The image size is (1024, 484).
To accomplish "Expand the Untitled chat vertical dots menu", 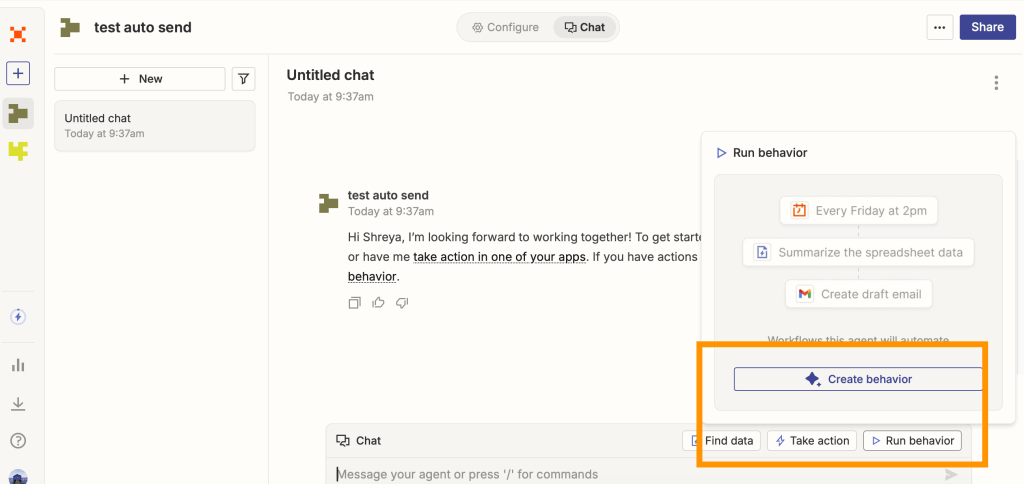I will pos(996,83).
